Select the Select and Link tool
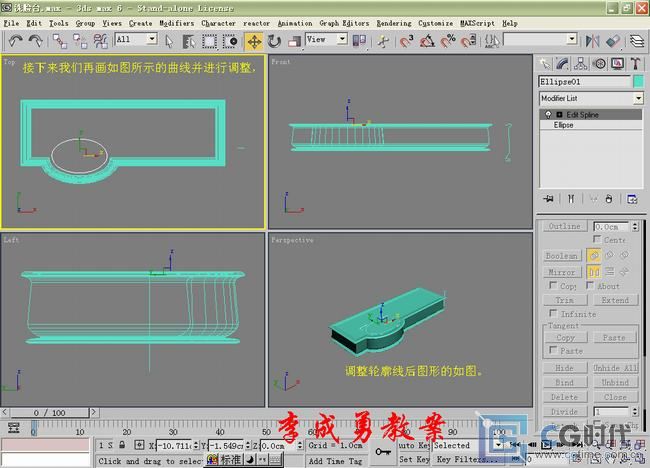 60,41
